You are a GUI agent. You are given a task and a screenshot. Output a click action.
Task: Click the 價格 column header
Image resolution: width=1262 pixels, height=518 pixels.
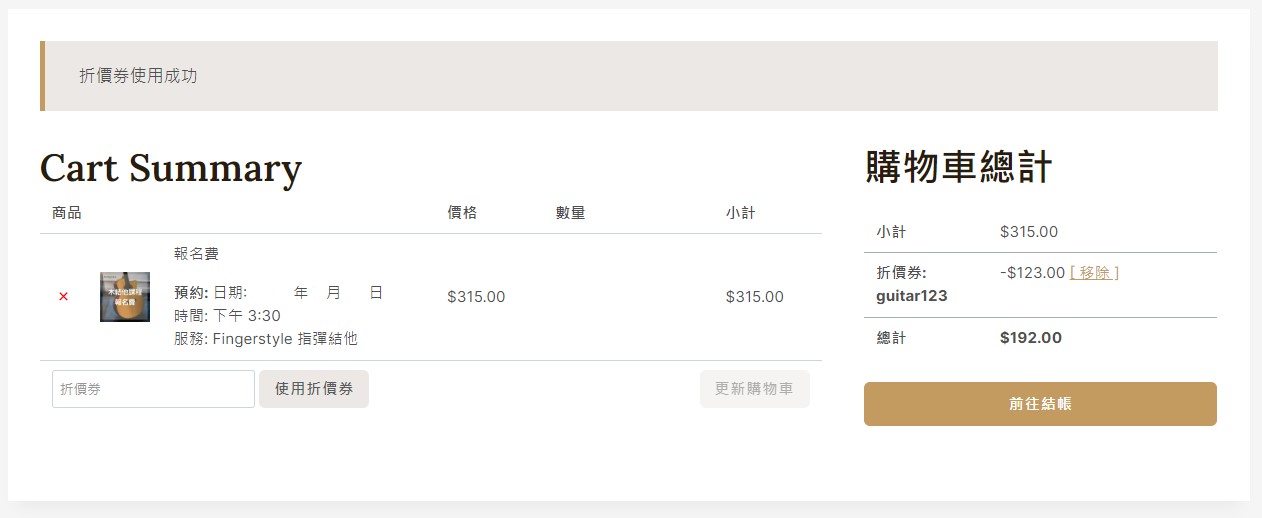point(462,213)
